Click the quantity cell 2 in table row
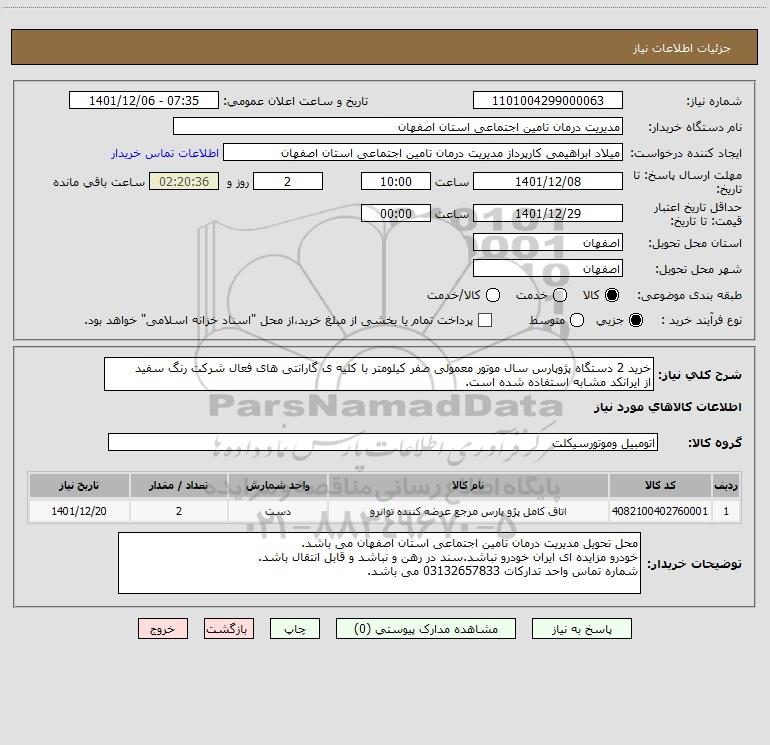 (x=178, y=511)
